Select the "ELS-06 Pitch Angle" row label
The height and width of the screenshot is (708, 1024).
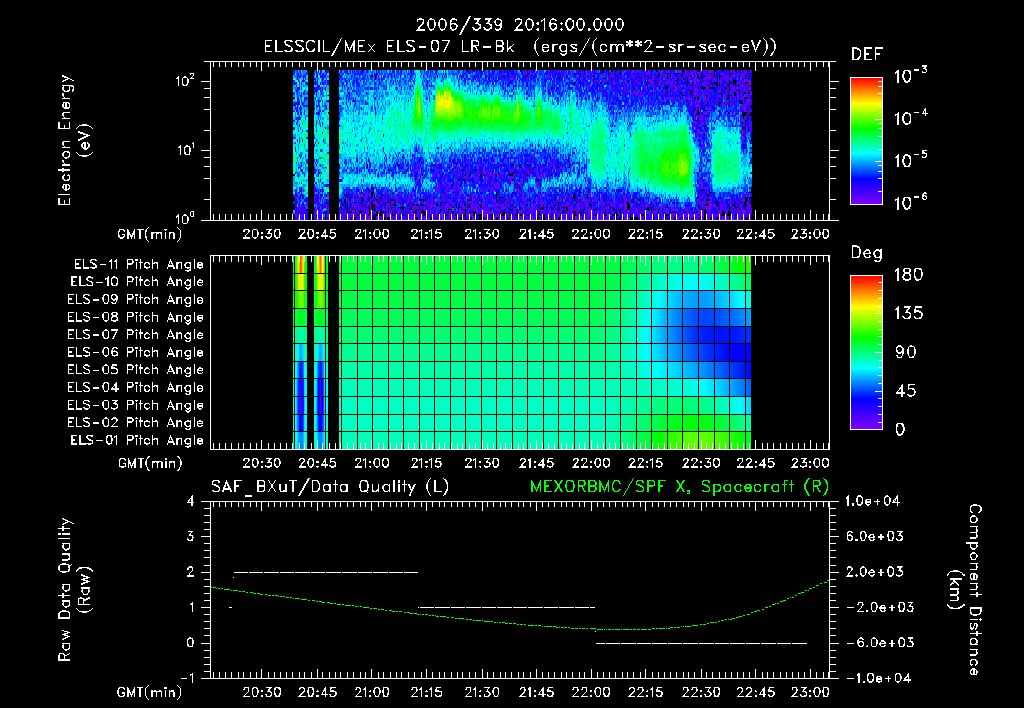click(135, 352)
